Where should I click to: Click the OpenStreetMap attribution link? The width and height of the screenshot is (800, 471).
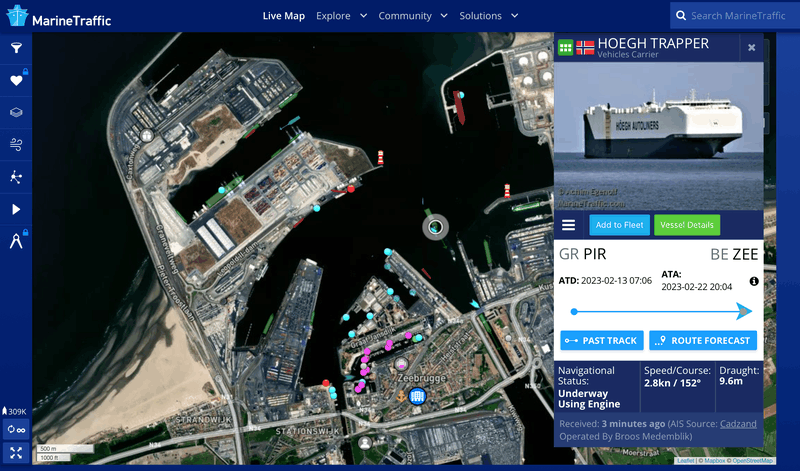click(x=753, y=461)
